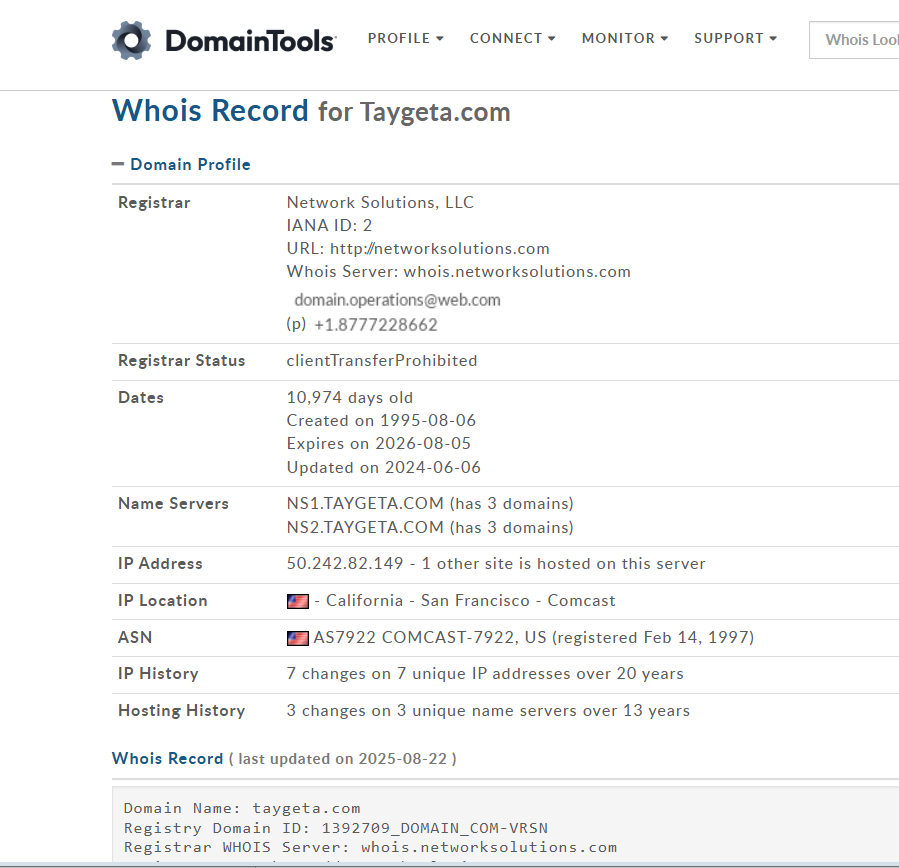Screen dimensions: 899x868
Task: Expand the Connect dropdown menu
Action: pos(512,38)
